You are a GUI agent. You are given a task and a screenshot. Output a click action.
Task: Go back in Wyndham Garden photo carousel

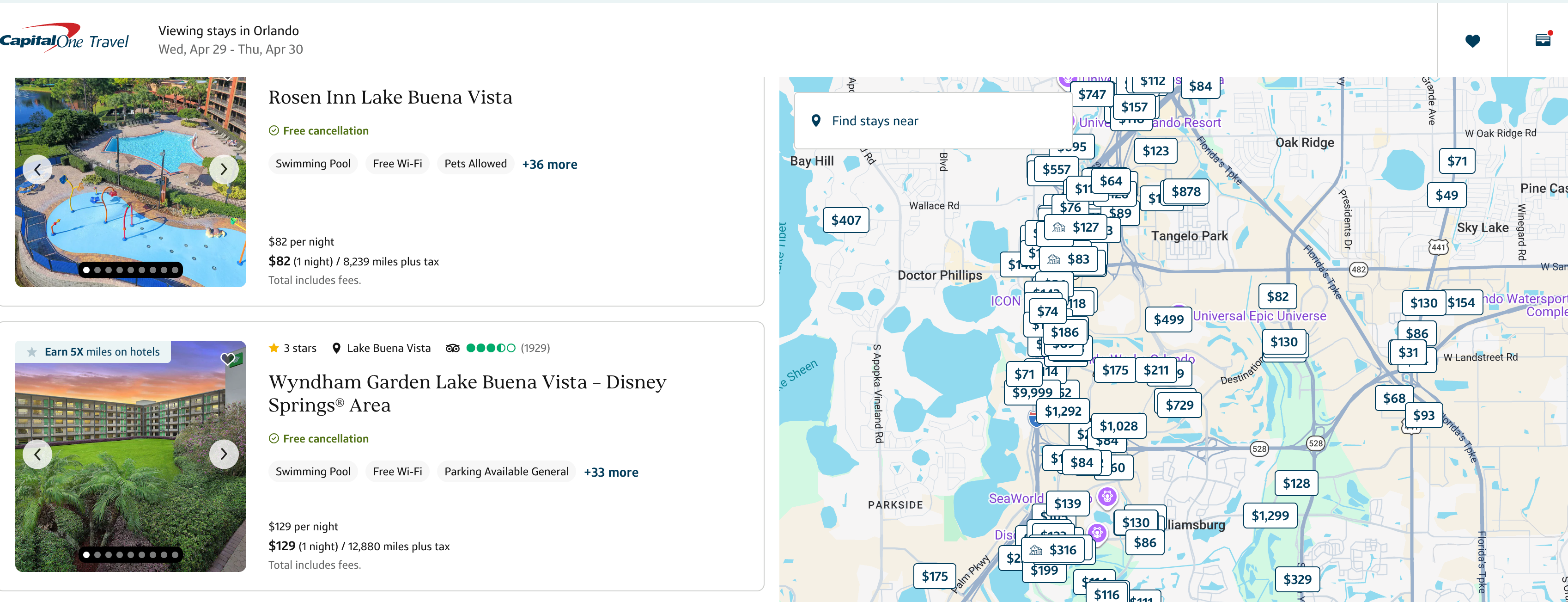click(x=38, y=454)
